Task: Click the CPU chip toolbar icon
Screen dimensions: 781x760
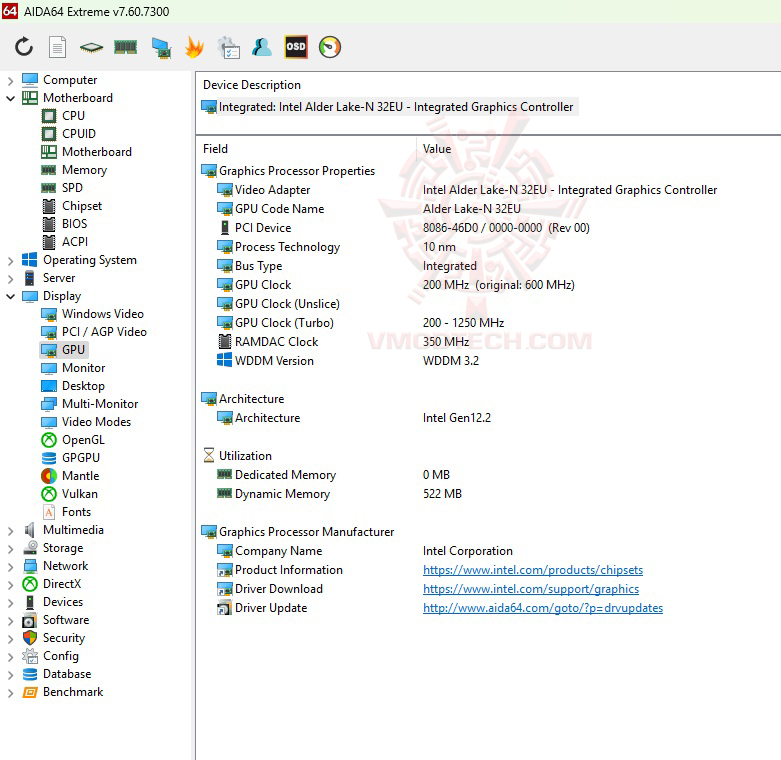Action: (91, 47)
